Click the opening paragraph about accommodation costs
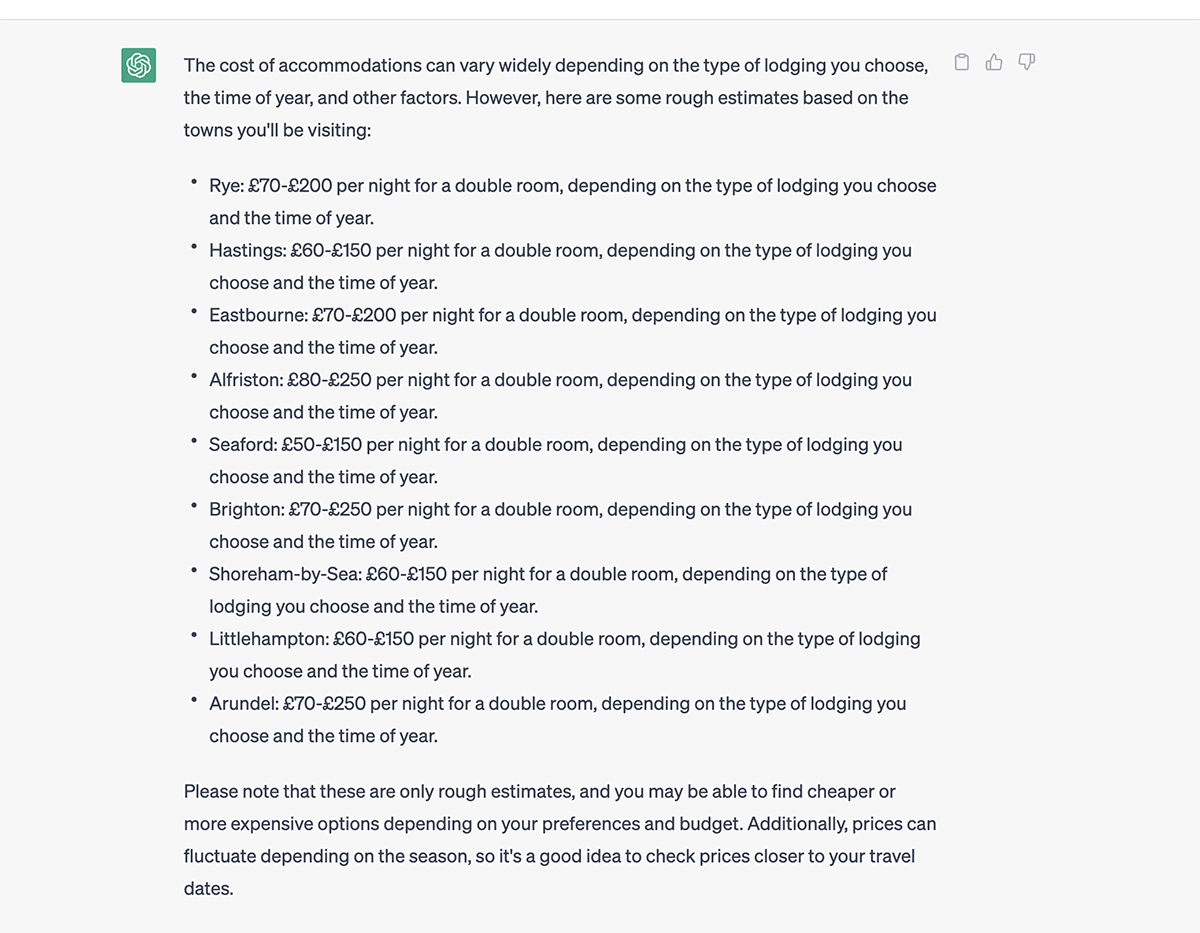This screenshot has width=1200, height=933. pos(556,98)
